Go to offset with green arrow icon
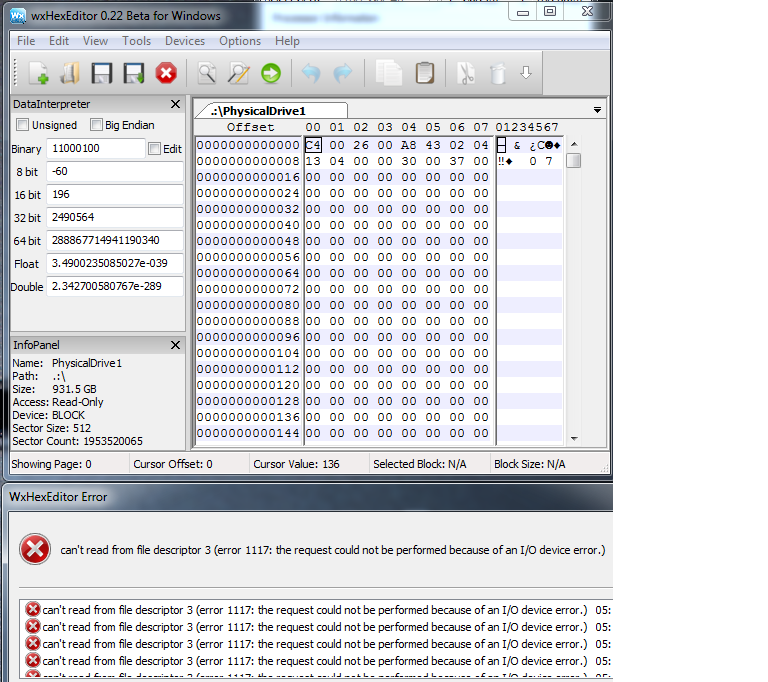The height and width of the screenshot is (682, 768). coord(271,73)
